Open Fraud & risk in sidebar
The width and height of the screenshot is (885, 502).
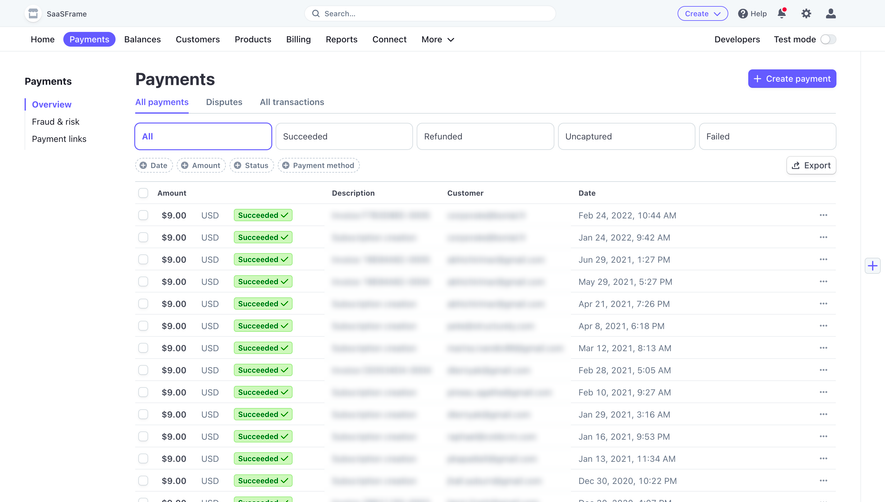(x=55, y=122)
